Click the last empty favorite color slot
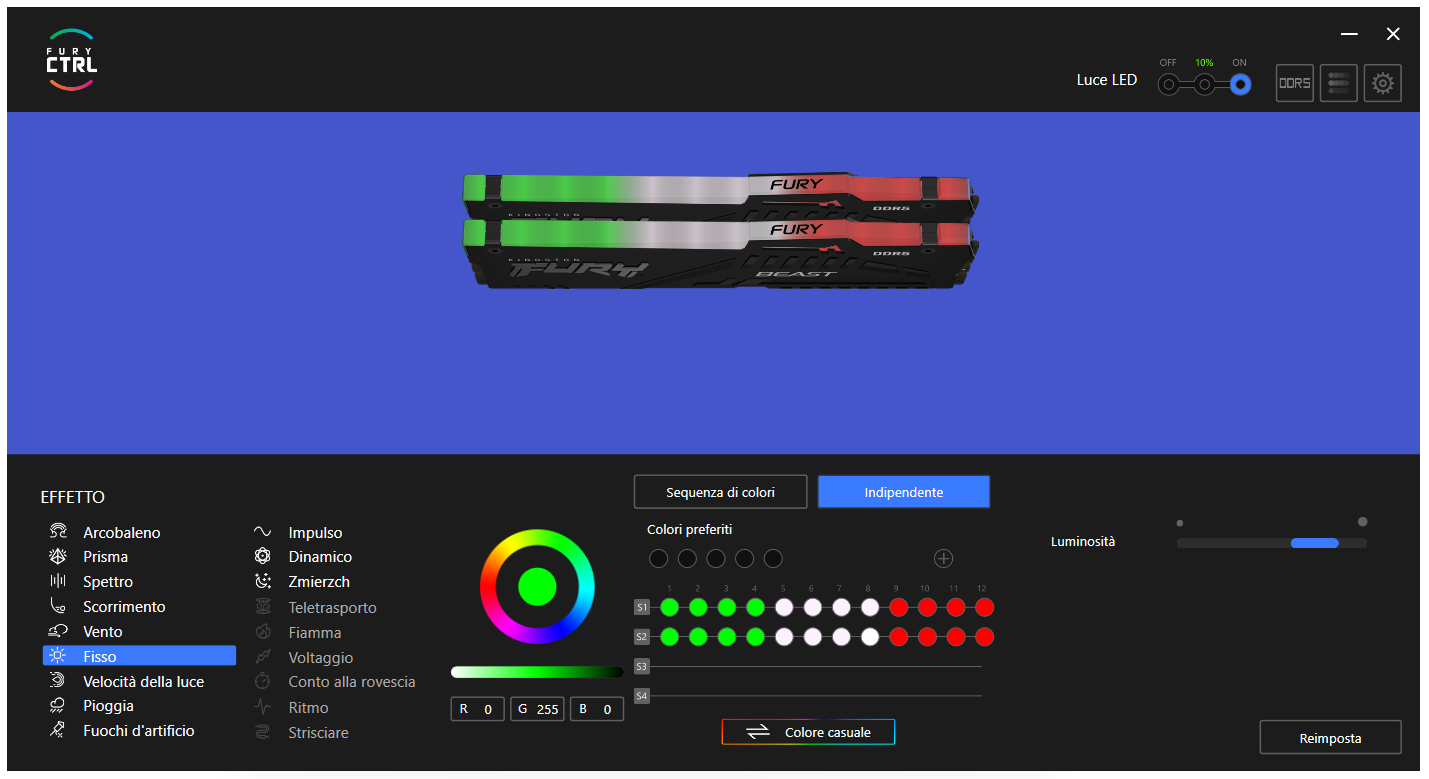Image resolution: width=1429 pixels, height=779 pixels. 773,558
